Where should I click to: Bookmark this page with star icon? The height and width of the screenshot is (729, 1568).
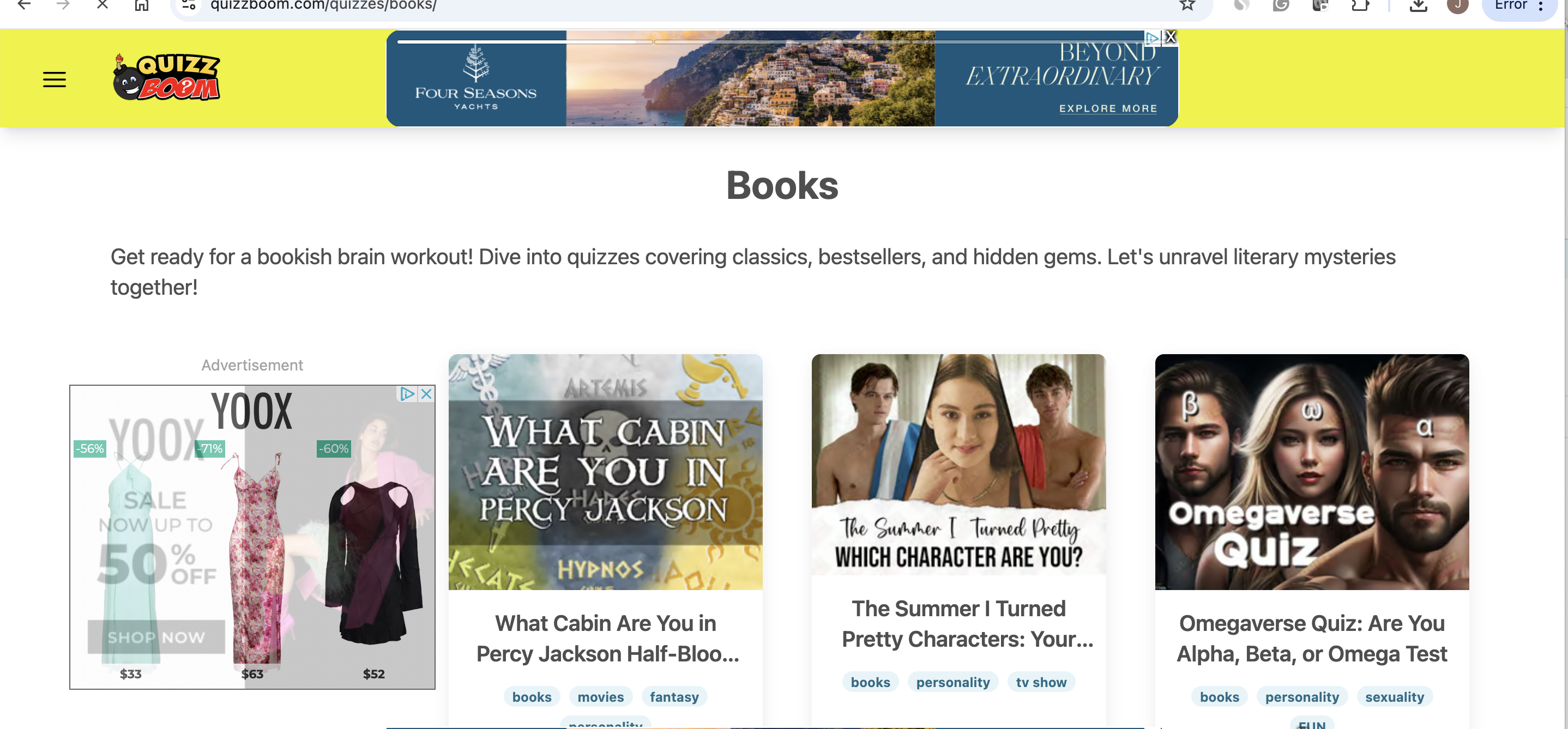coord(1187,5)
